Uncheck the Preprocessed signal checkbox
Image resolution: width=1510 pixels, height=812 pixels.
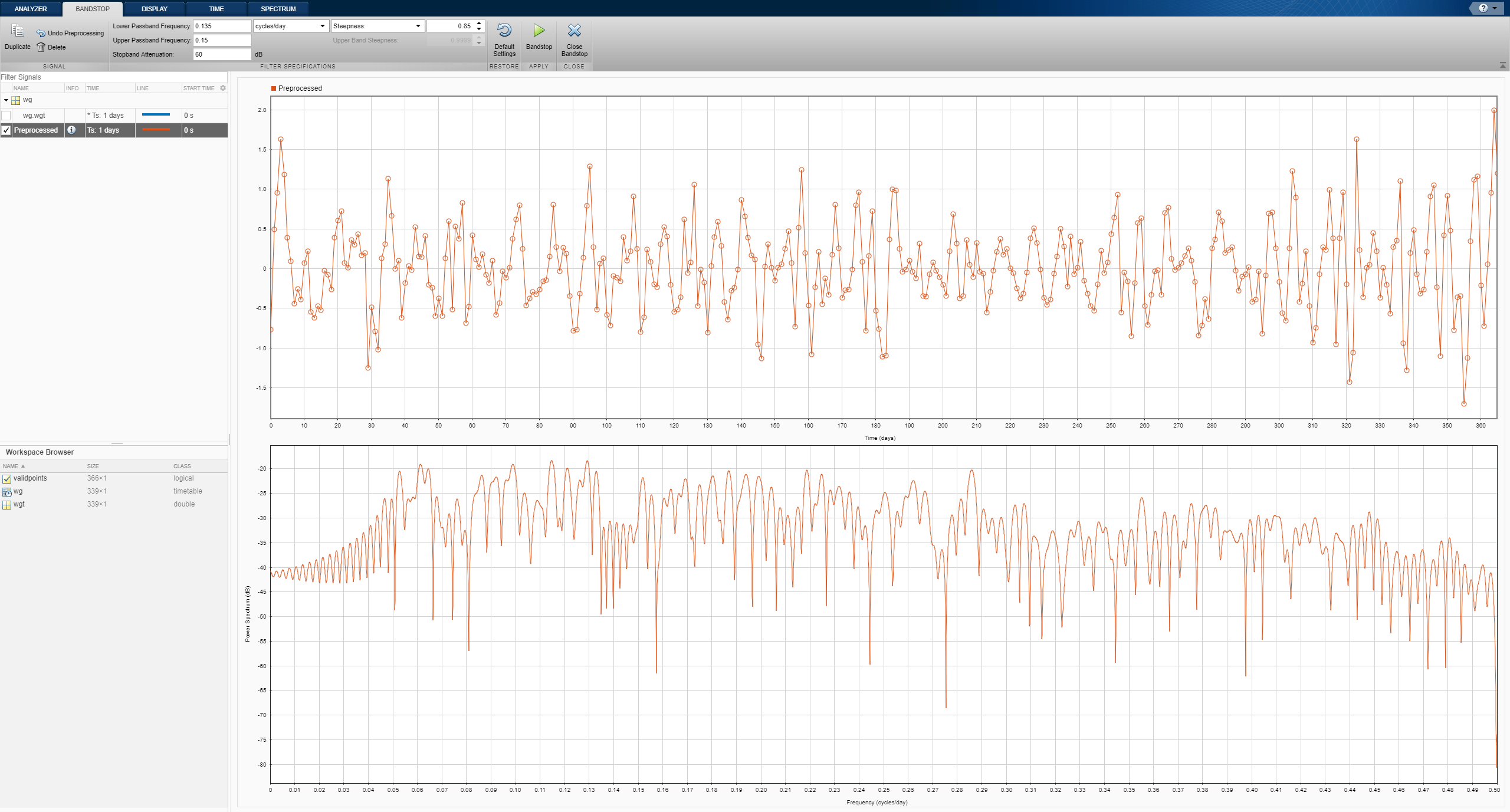point(6,130)
